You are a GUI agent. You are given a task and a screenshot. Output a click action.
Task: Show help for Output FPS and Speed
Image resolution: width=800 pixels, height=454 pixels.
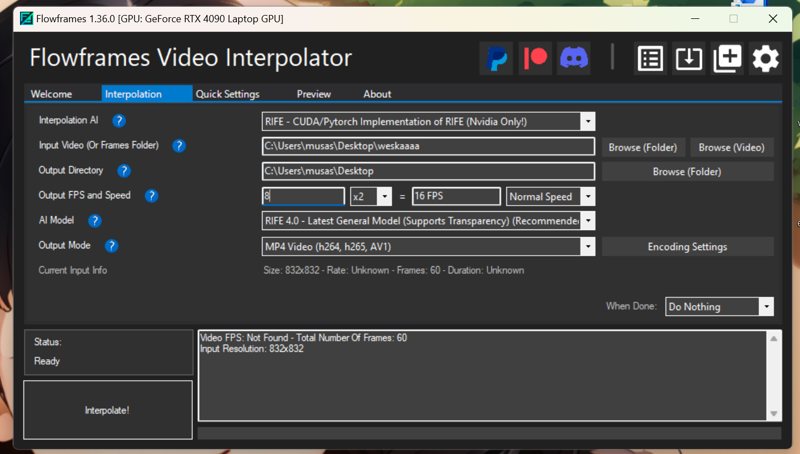(x=151, y=196)
